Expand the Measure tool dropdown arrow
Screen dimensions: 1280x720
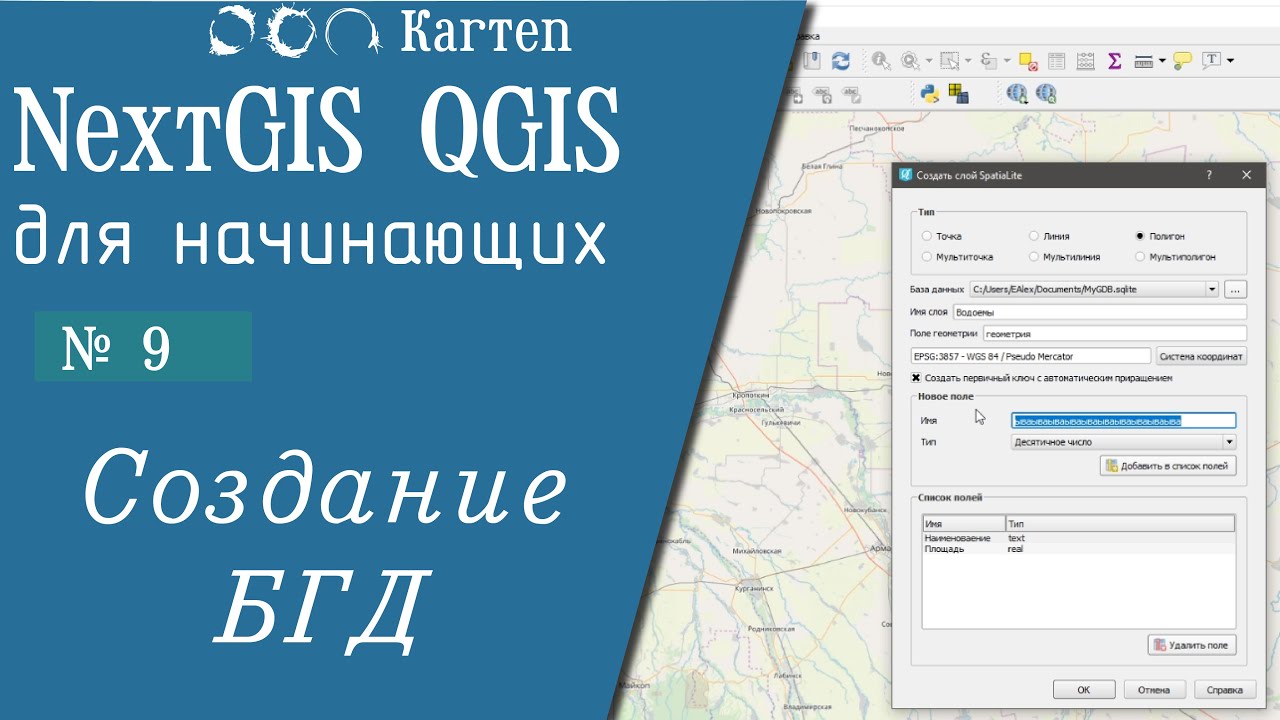(1163, 61)
